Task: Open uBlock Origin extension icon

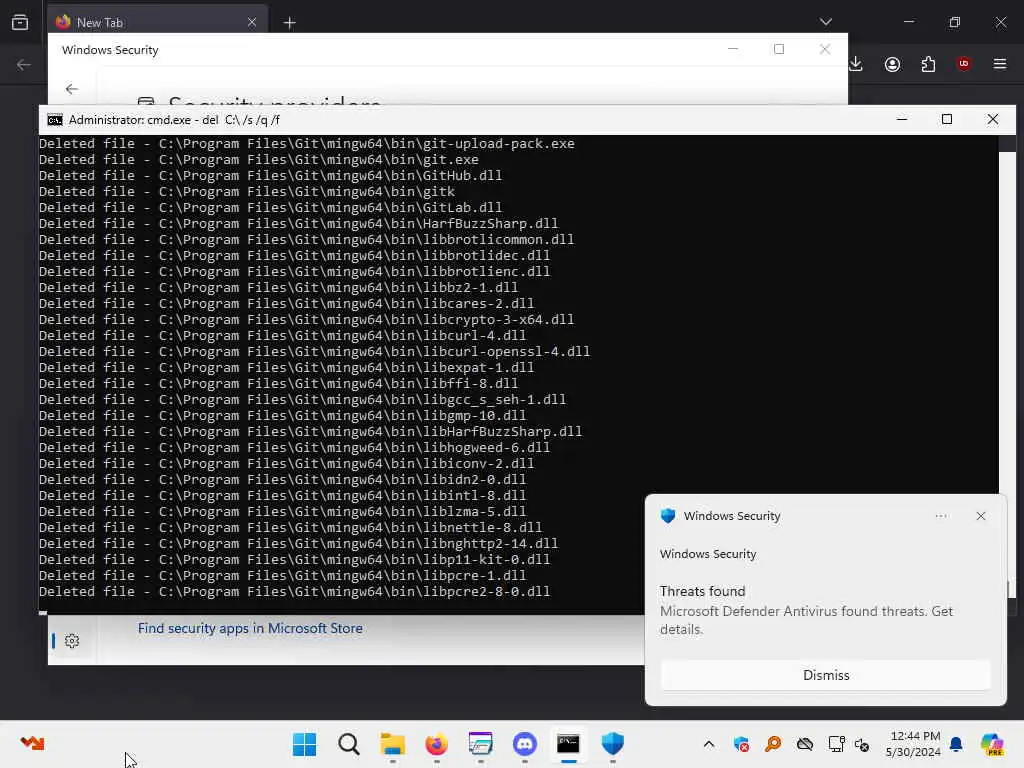Action: tap(963, 64)
